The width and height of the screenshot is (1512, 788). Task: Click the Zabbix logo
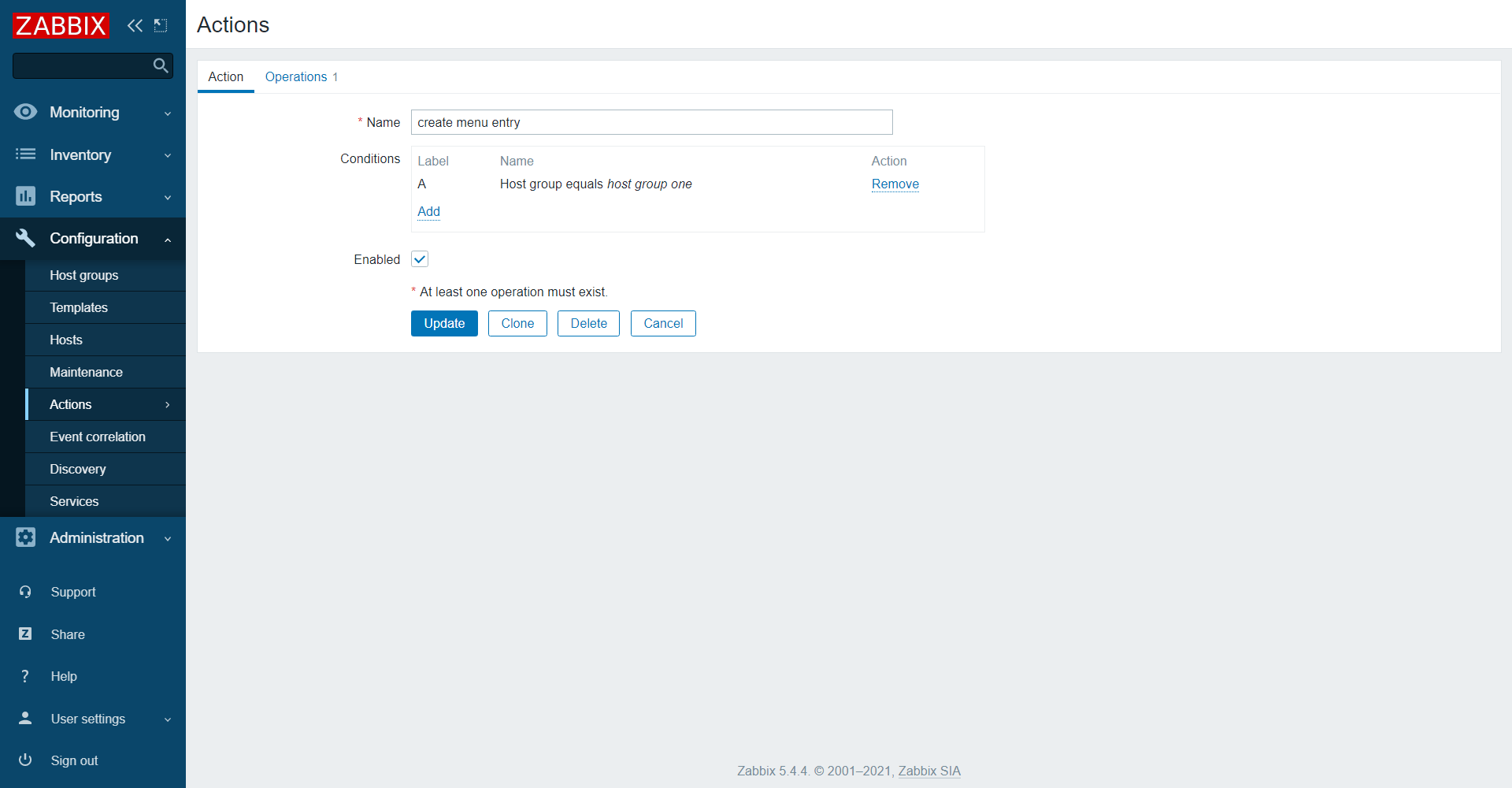tap(61, 26)
